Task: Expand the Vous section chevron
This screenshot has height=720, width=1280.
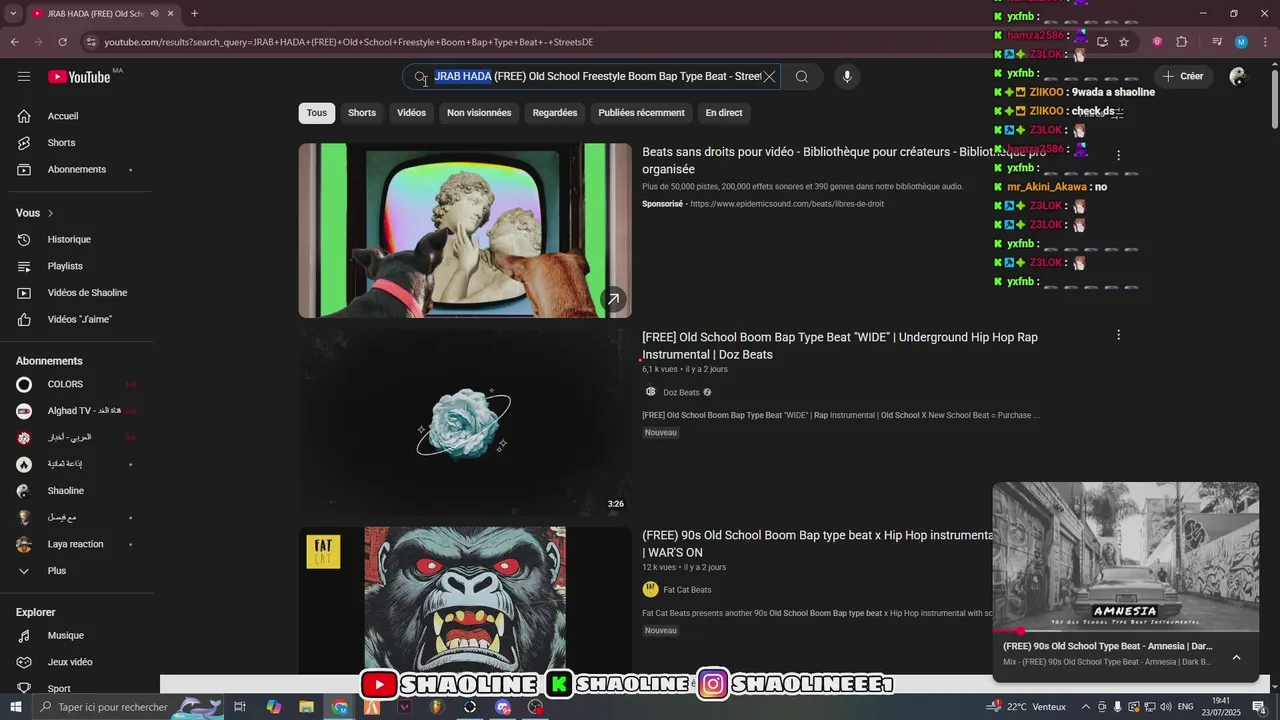Action: tap(50, 213)
